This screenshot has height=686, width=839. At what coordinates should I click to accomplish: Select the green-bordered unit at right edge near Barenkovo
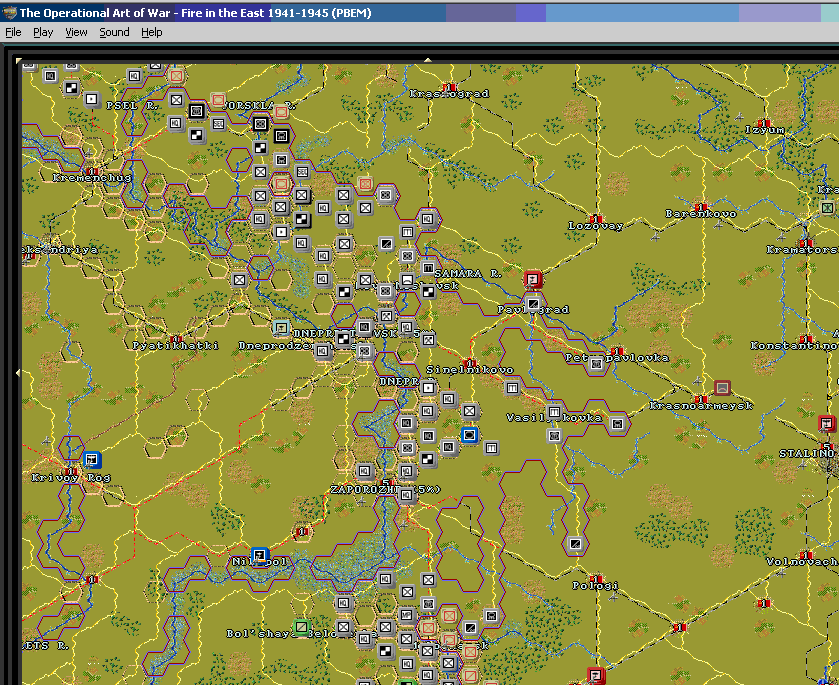click(827, 207)
